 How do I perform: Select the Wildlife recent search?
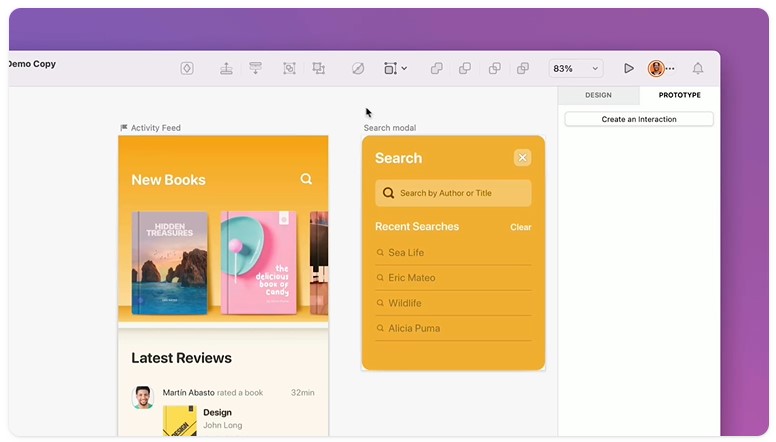pyautogui.click(x=453, y=303)
